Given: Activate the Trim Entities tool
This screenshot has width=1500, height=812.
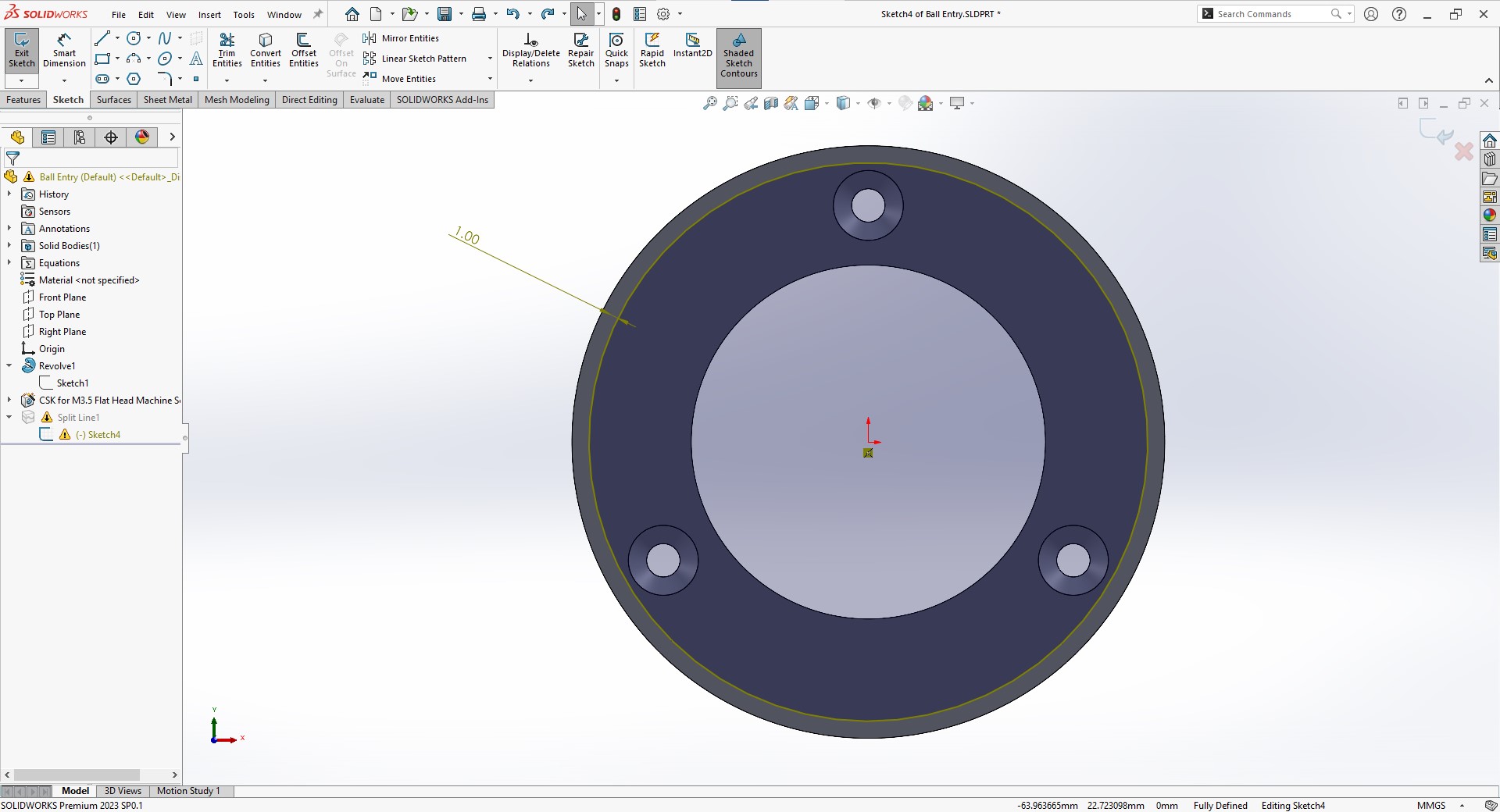Looking at the screenshot, I should click(227, 48).
